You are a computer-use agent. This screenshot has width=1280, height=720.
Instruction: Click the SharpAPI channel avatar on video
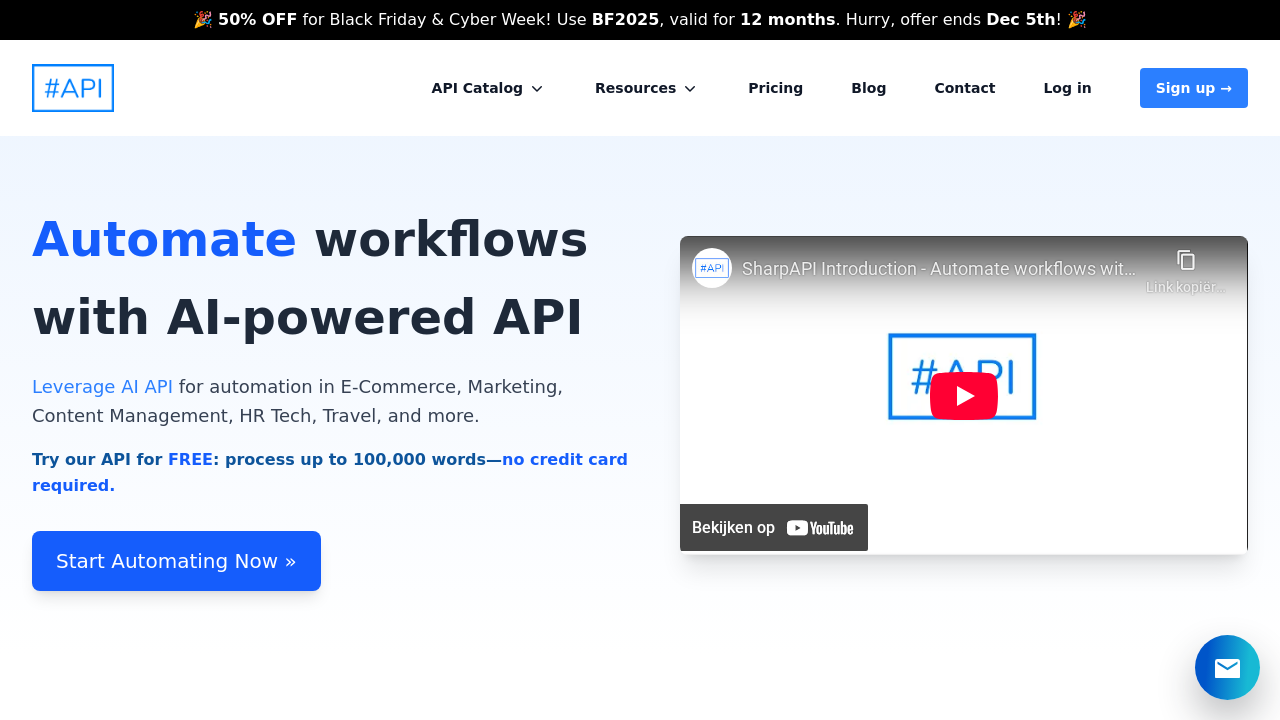coord(712,268)
